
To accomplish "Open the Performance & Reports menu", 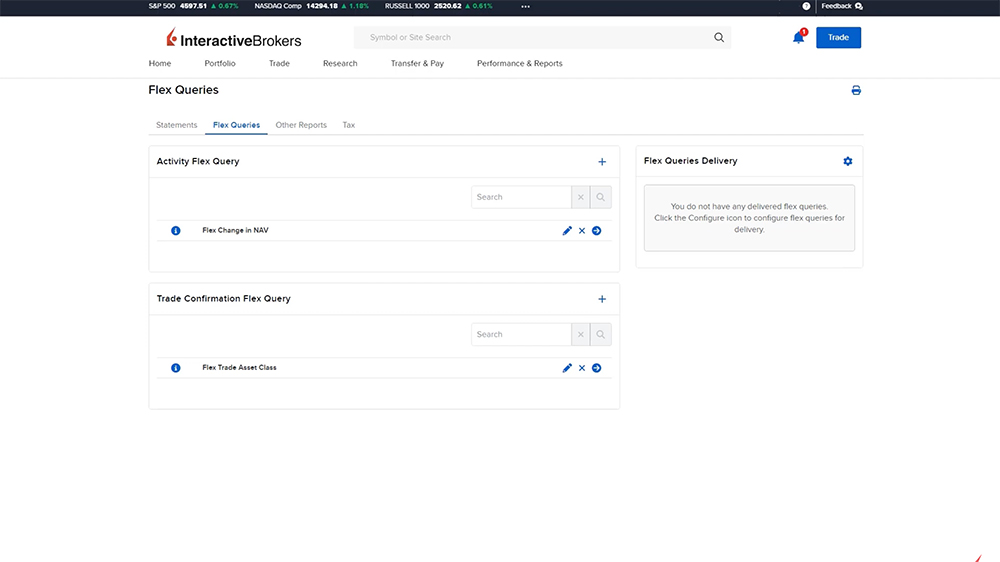I will tap(519, 63).
